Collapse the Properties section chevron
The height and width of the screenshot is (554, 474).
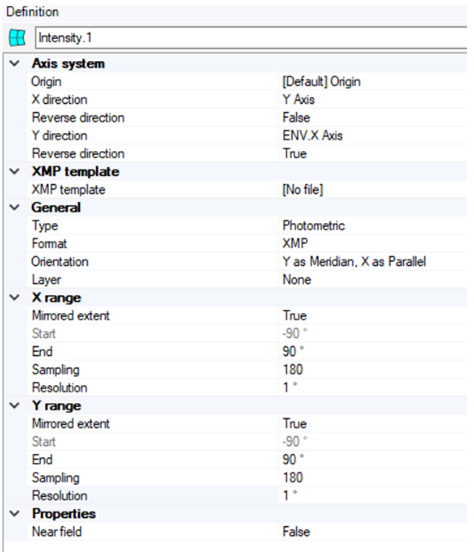[x=15, y=513]
